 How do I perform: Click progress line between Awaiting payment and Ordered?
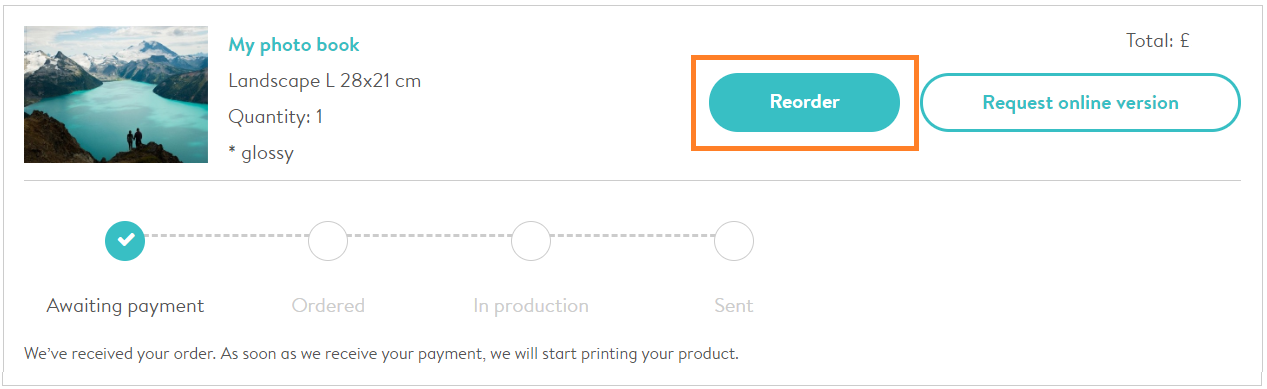227,237
